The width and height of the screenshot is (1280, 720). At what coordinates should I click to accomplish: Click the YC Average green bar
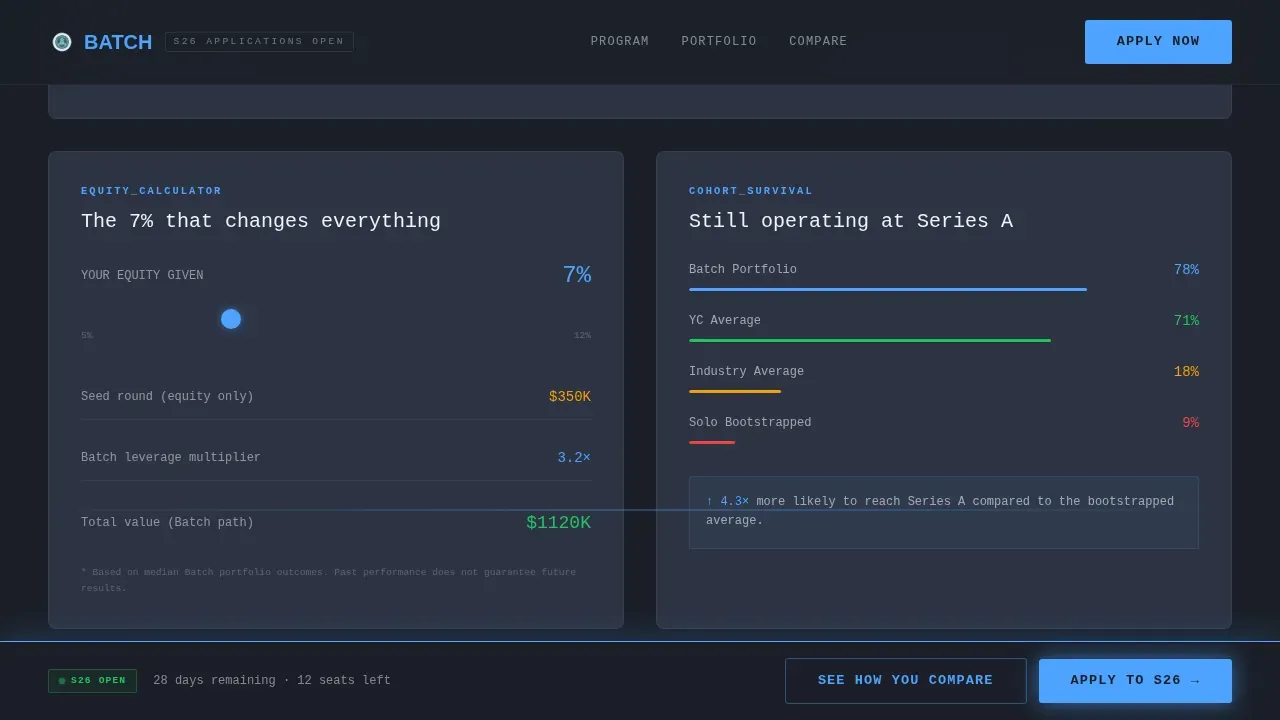[x=870, y=341]
